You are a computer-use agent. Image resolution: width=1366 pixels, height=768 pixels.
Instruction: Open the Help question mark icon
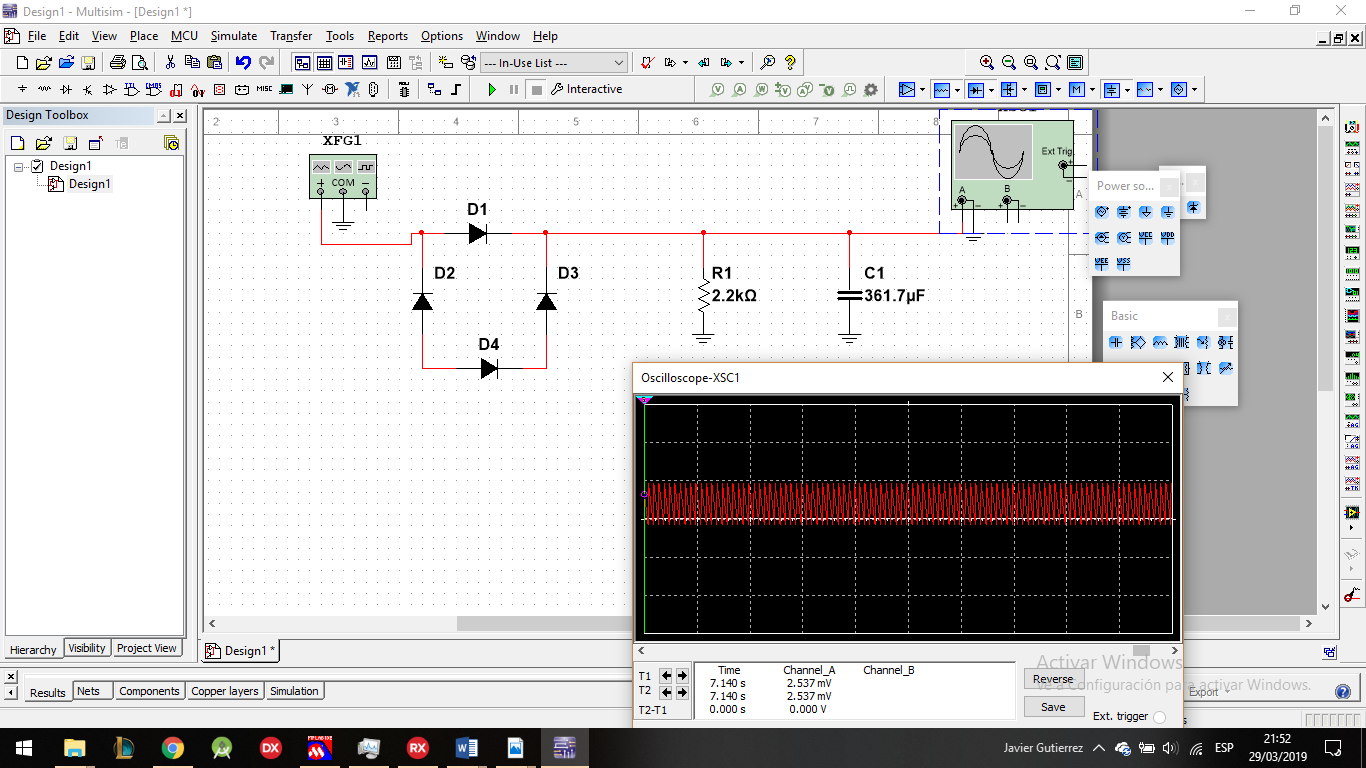click(x=790, y=62)
